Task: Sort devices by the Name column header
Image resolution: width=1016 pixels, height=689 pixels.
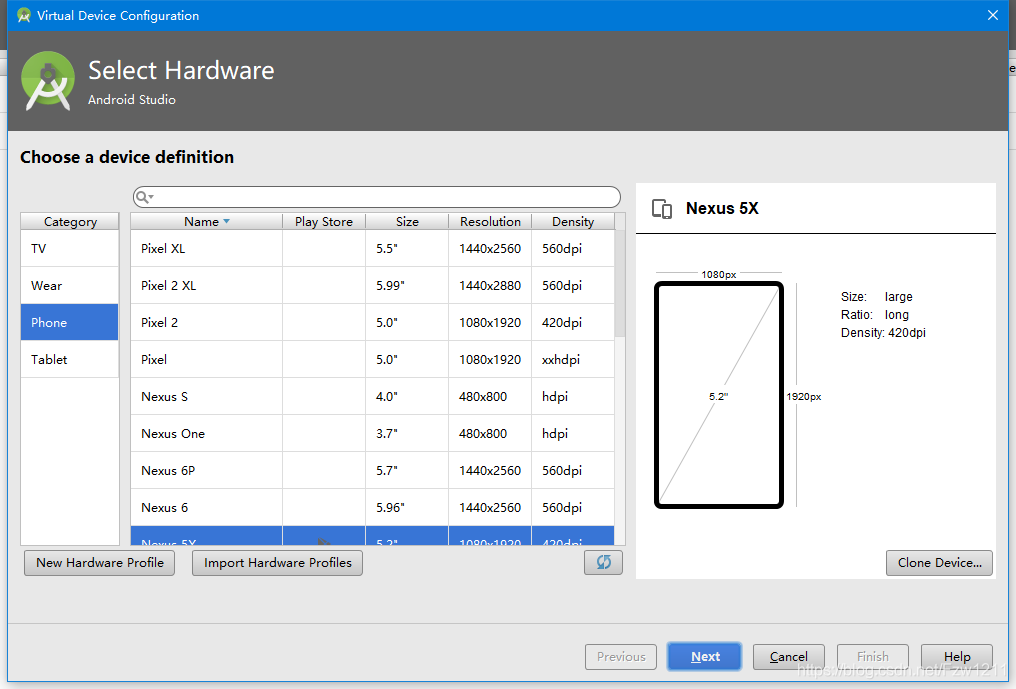Action: coord(206,222)
